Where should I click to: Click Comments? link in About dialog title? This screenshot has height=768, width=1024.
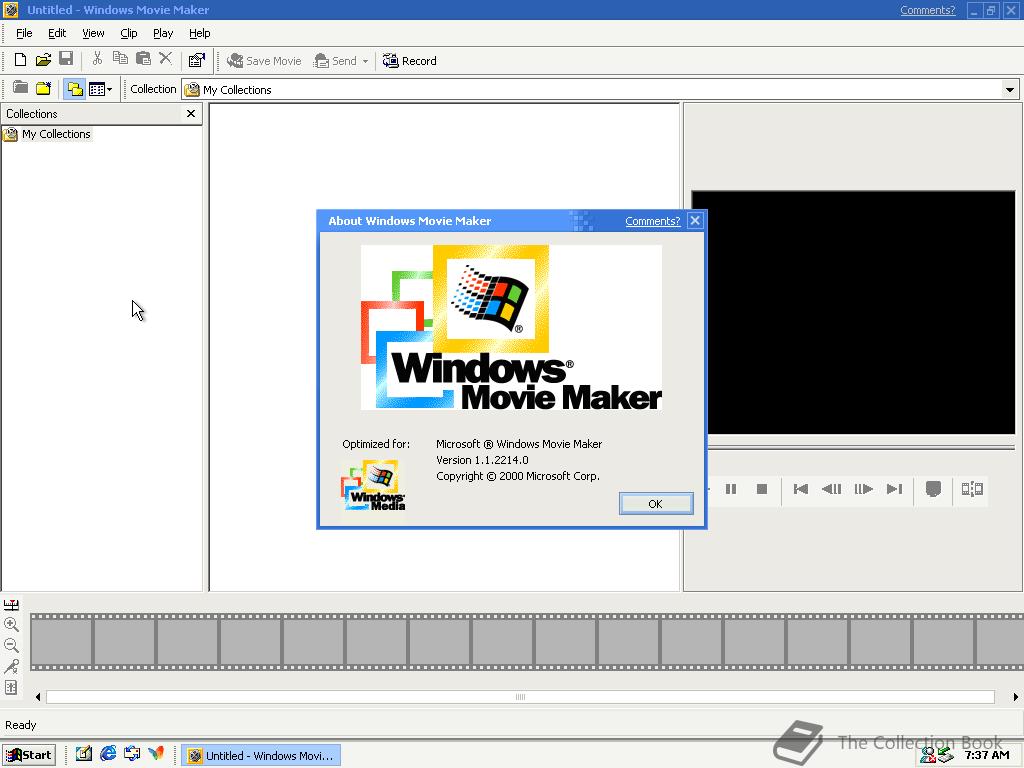pyautogui.click(x=652, y=221)
